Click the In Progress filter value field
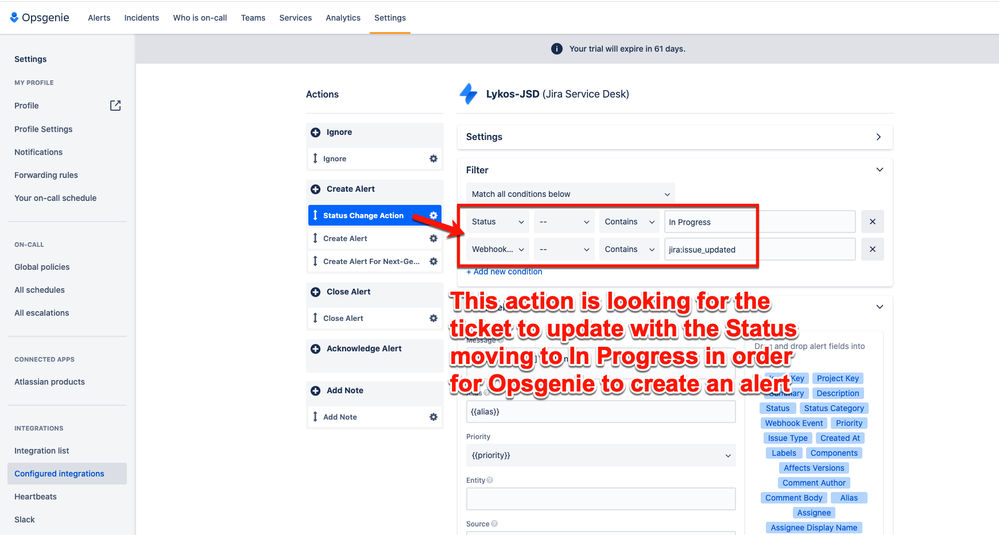The image size is (999, 535). click(x=759, y=222)
